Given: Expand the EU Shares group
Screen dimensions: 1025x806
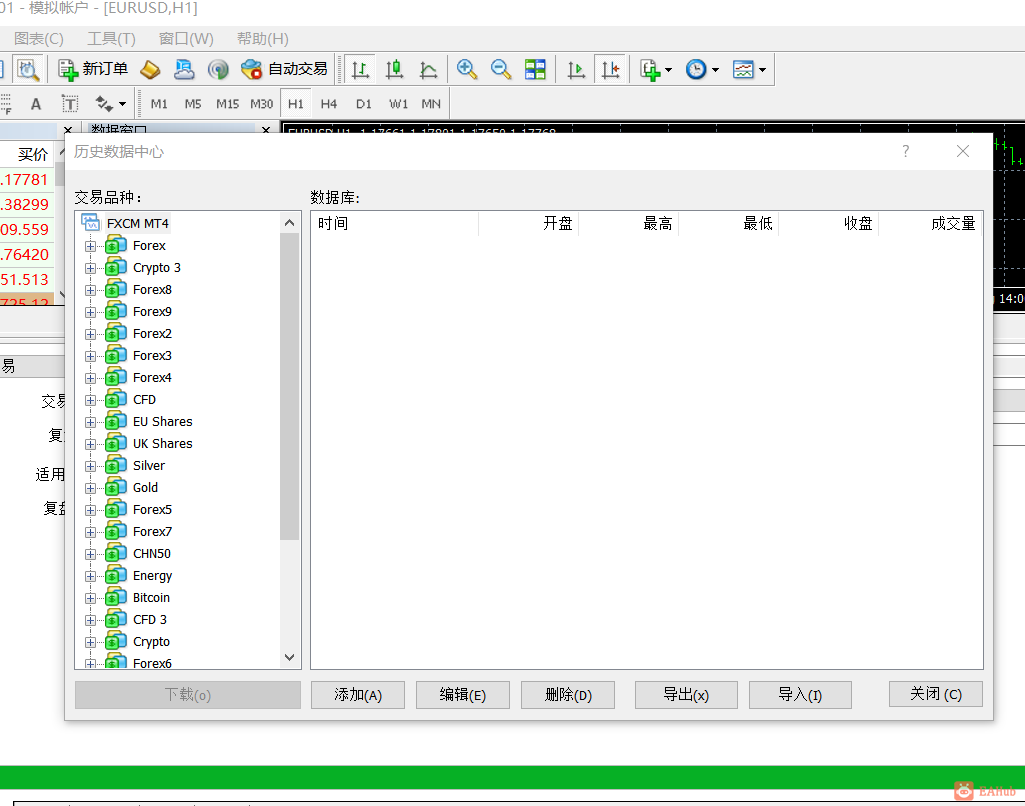Looking at the screenshot, I should tap(90, 422).
